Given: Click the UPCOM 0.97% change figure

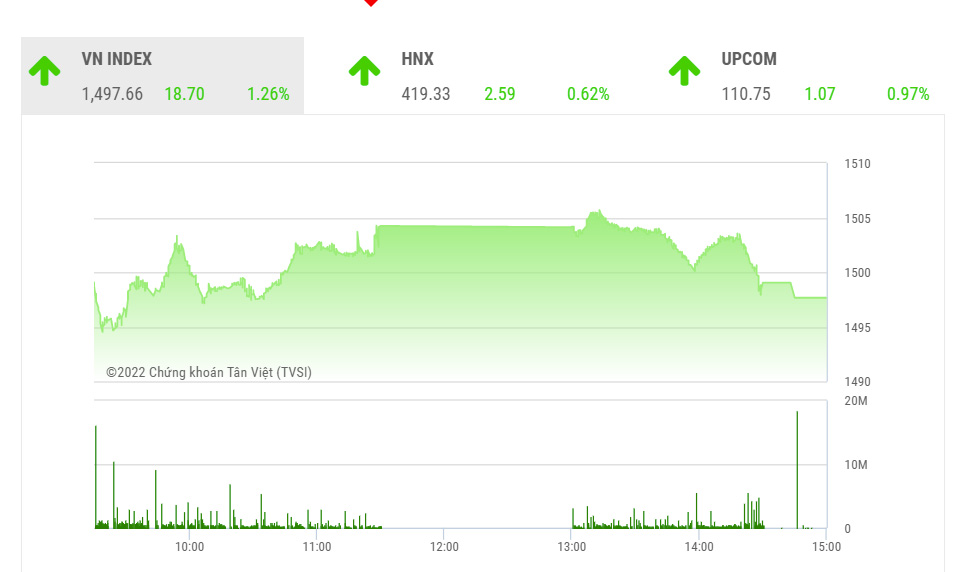Looking at the screenshot, I should (x=908, y=94).
